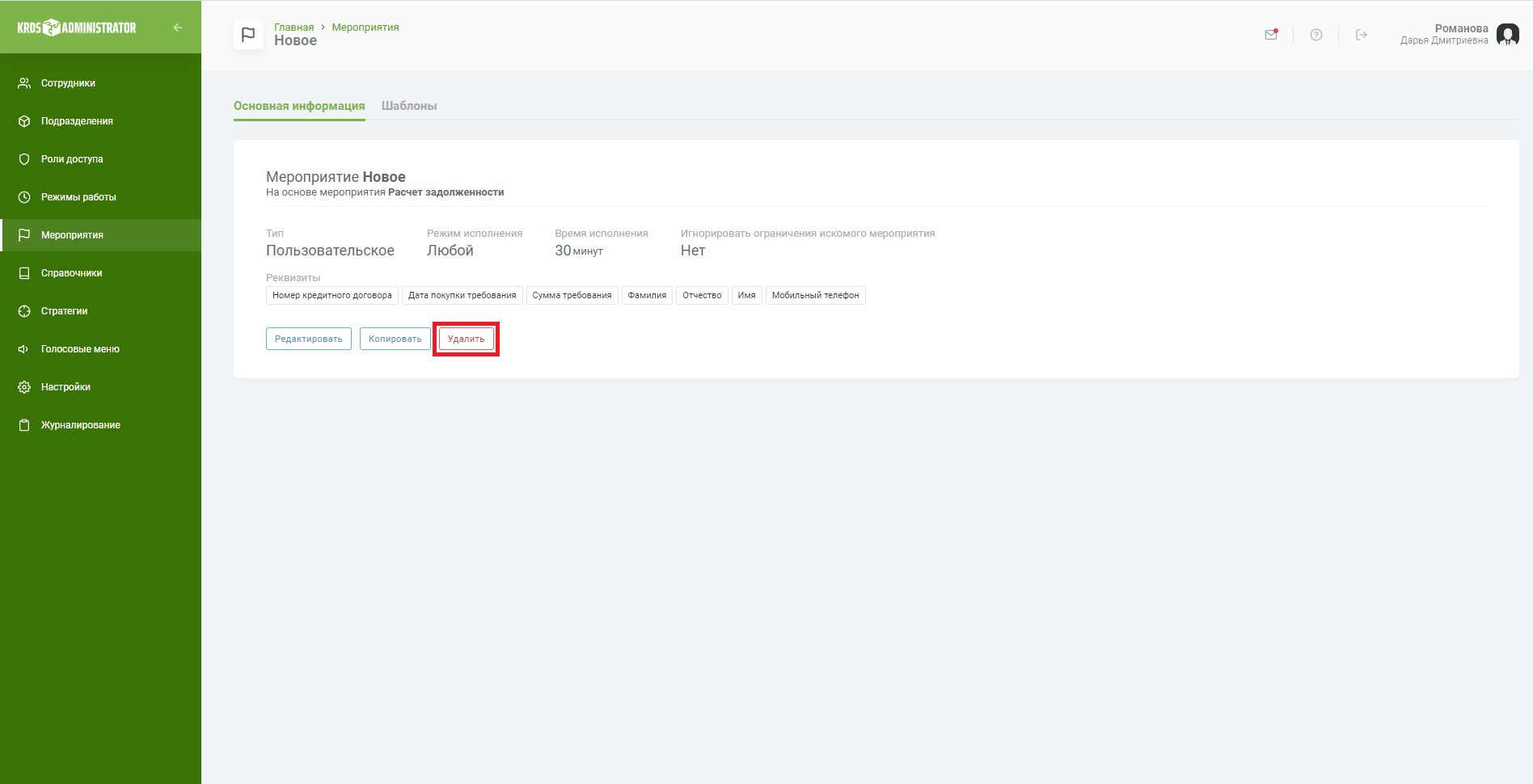This screenshot has width=1533, height=784.
Task: Follow the Главная breadcrumb link
Action: tap(294, 27)
